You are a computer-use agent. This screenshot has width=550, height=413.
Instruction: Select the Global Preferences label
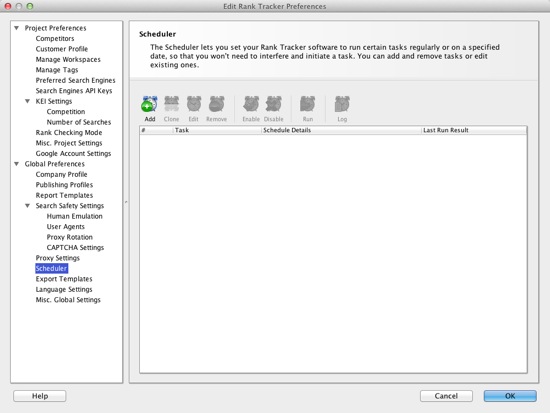tap(55, 164)
